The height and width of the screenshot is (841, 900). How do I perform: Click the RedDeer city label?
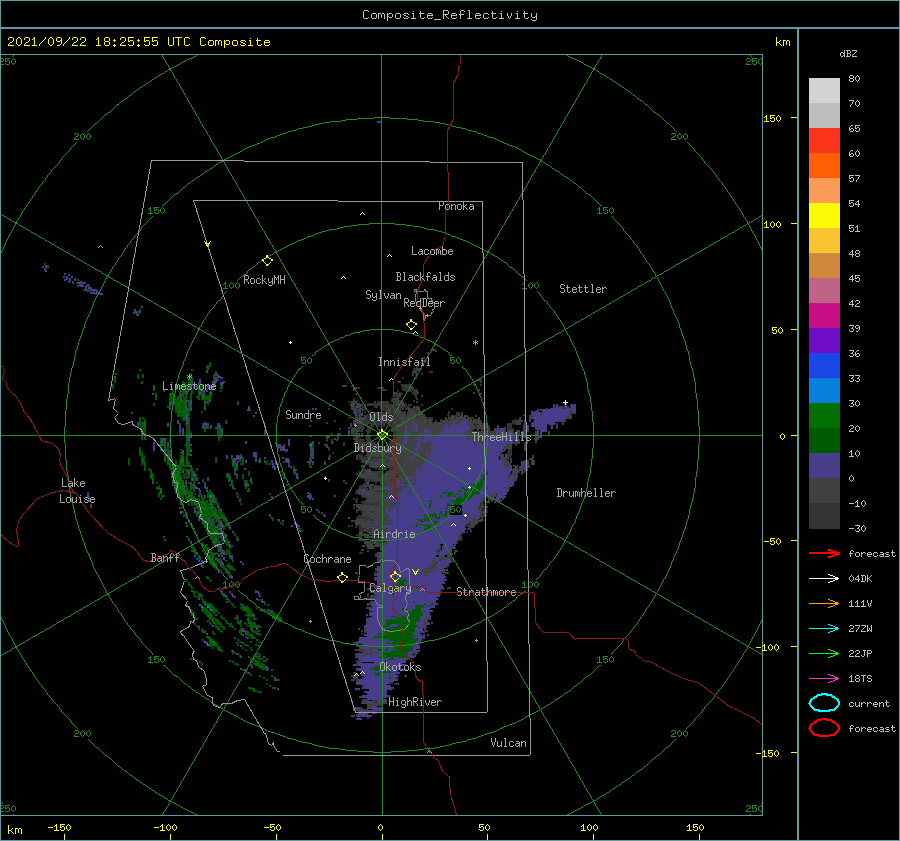424,303
